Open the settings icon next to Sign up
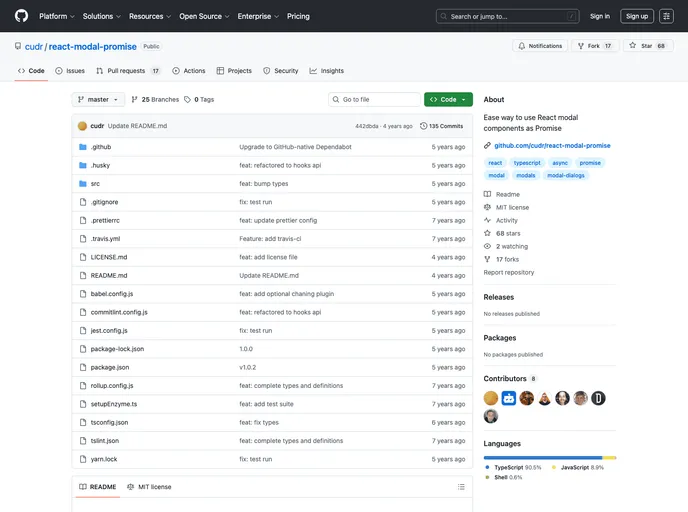 [x=666, y=16]
